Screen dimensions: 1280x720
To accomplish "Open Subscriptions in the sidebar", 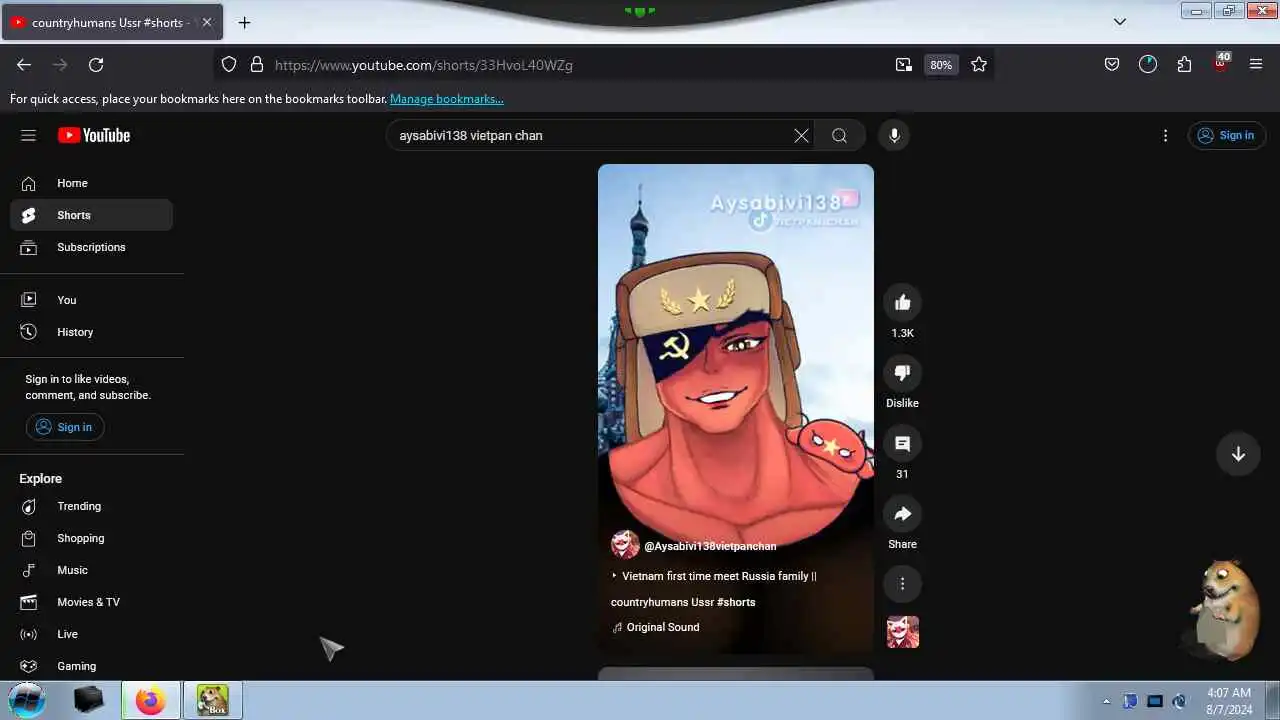I will click(x=92, y=247).
